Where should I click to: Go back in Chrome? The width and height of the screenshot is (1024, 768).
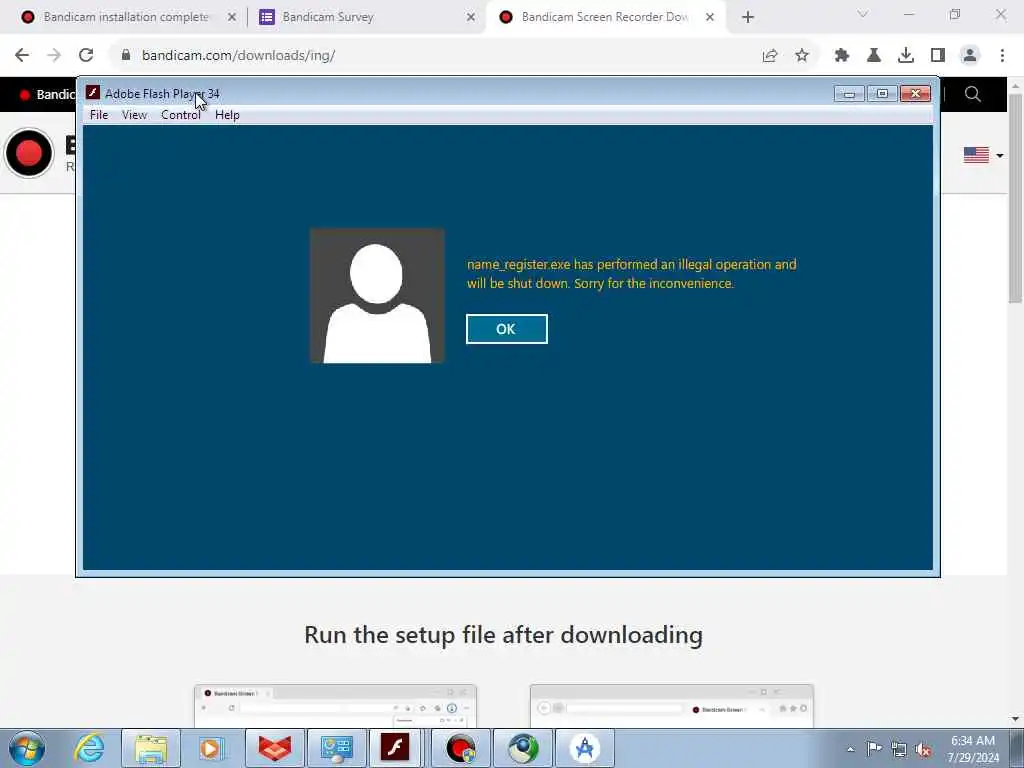point(22,56)
